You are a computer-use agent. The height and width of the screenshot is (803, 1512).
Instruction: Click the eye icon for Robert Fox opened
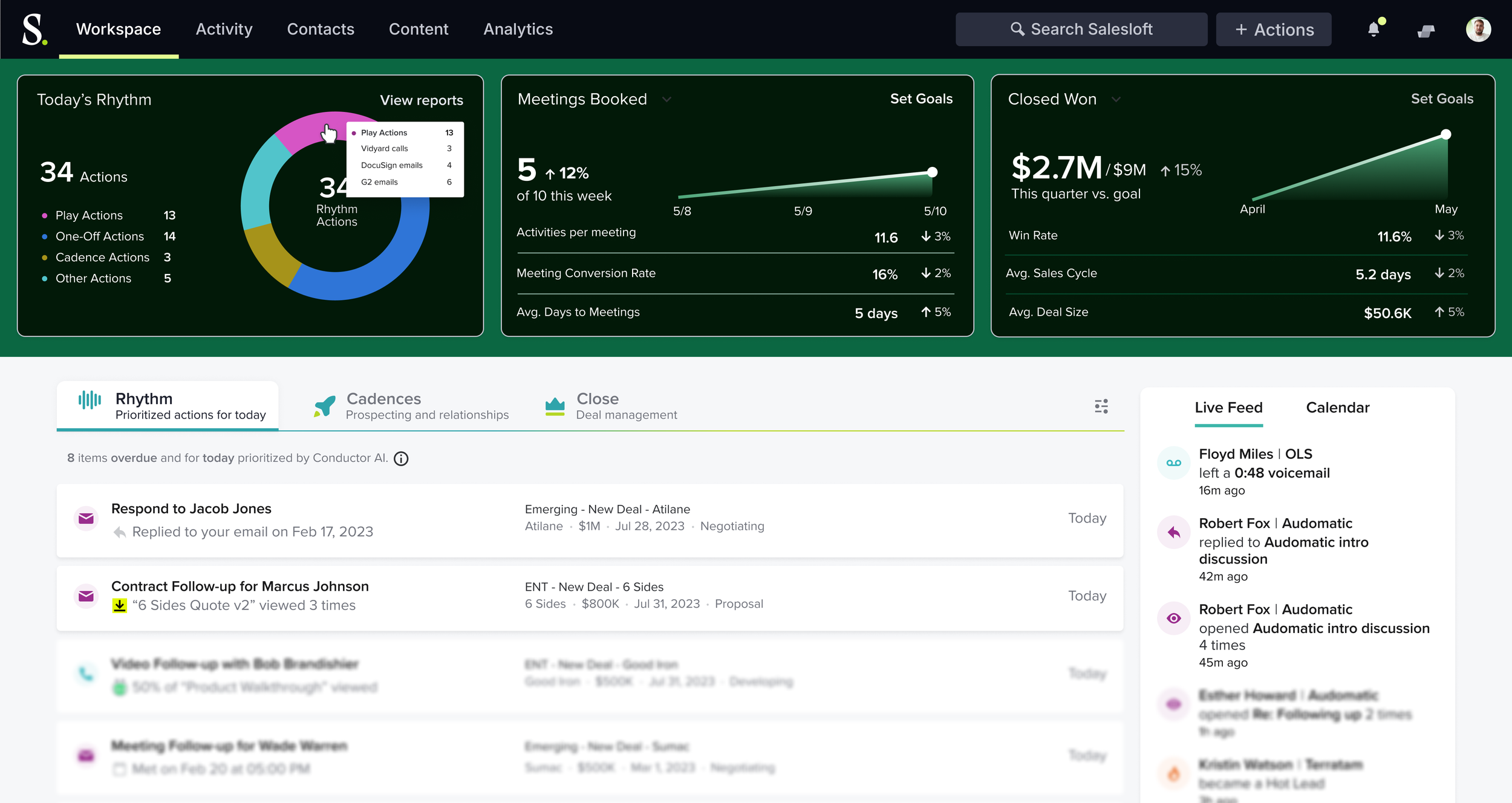tap(1173, 618)
